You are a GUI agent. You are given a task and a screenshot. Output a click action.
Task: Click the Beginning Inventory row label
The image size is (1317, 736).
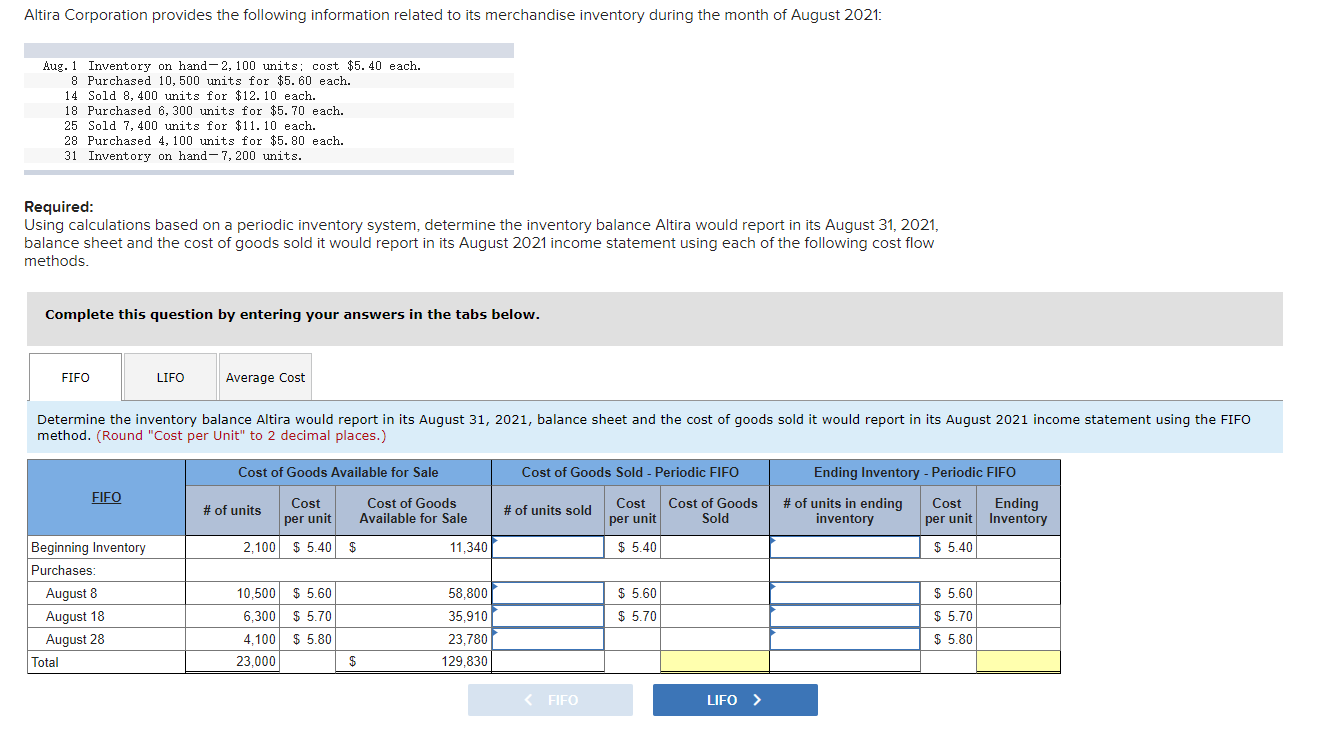[88, 547]
